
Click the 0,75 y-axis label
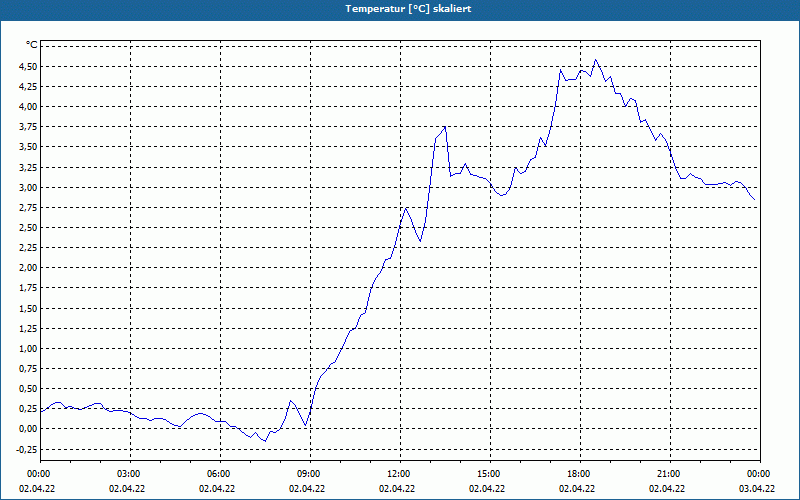[x=28, y=369]
